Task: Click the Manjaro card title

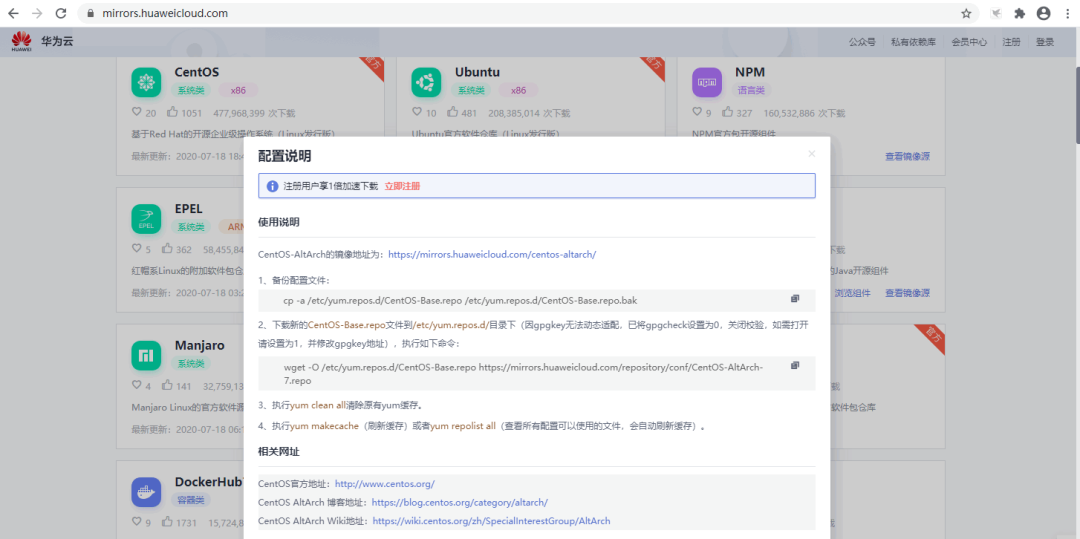Action: 201,345
